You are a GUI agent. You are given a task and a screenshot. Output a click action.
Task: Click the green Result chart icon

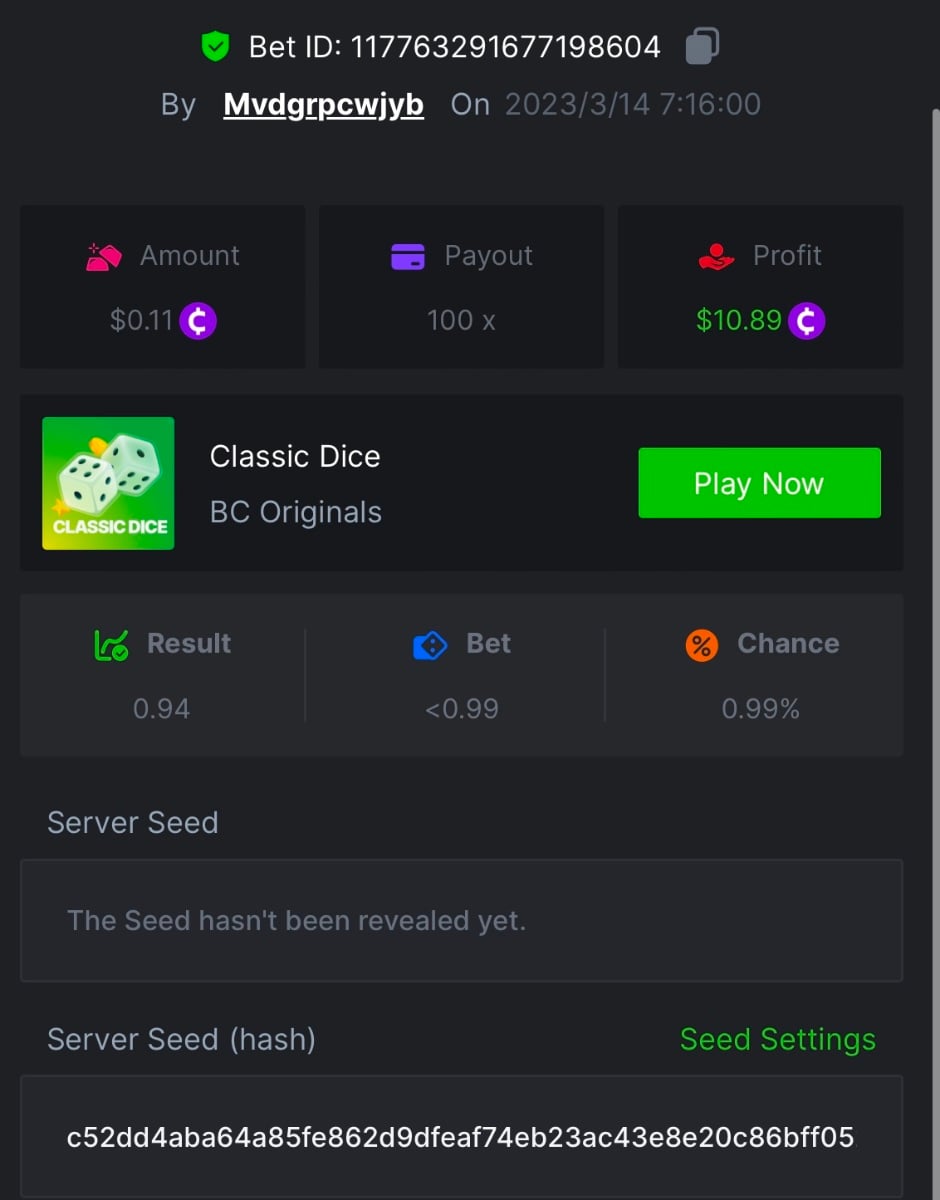click(111, 645)
